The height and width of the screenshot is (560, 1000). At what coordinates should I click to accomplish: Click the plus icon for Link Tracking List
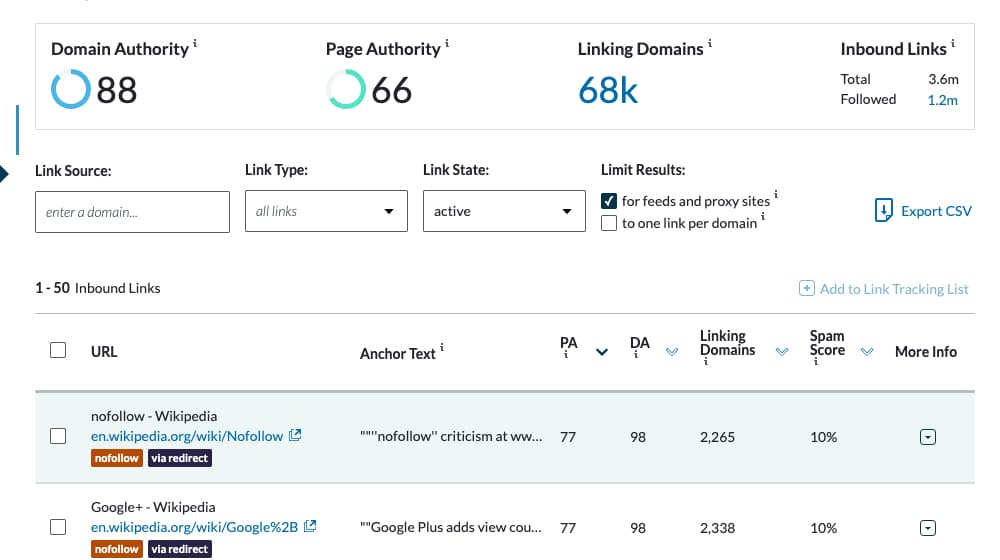tap(806, 288)
